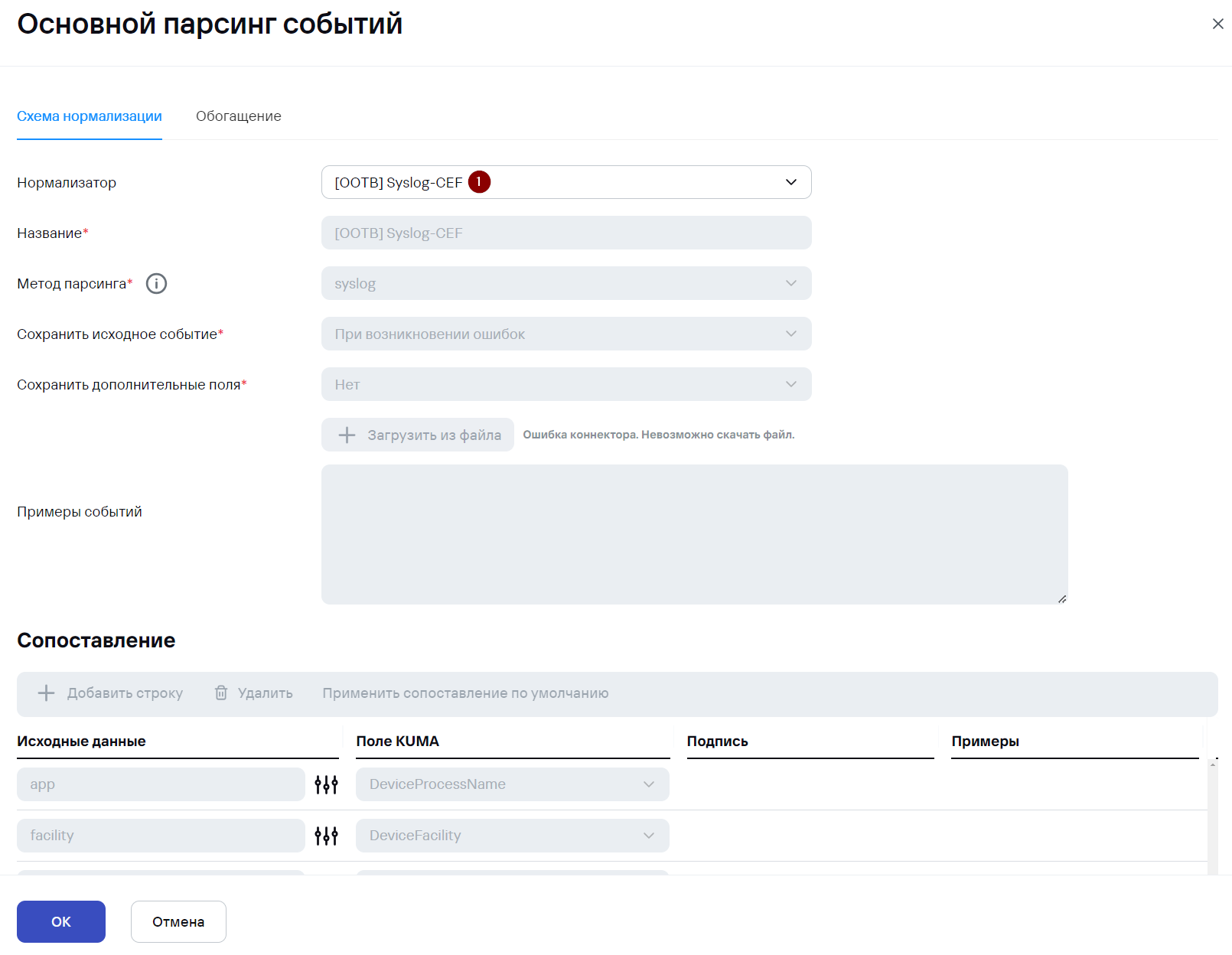Click the Сопоставление section heading

pos(96,640)
